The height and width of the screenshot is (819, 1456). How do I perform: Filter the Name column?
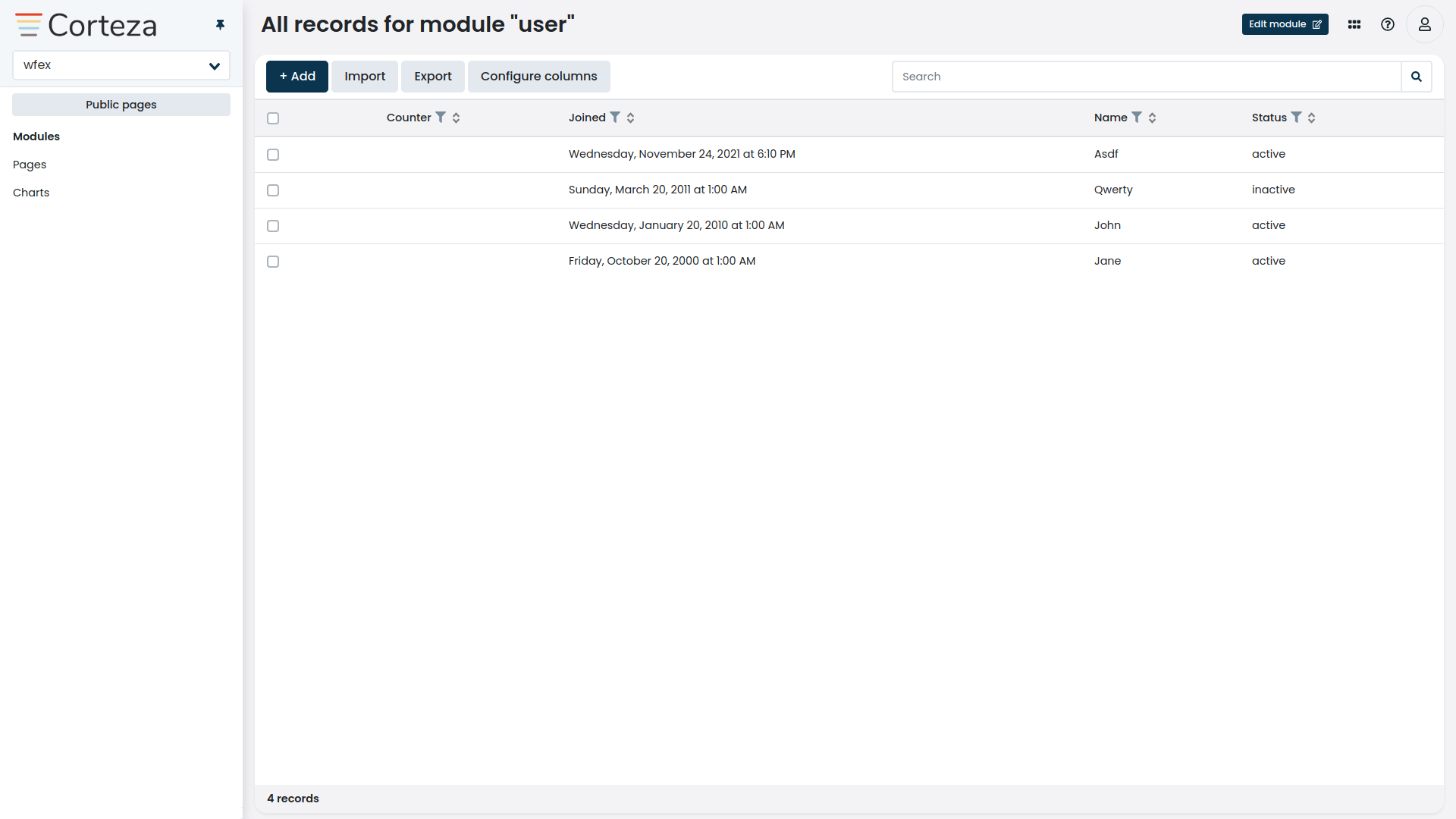tap(1137, 118)
